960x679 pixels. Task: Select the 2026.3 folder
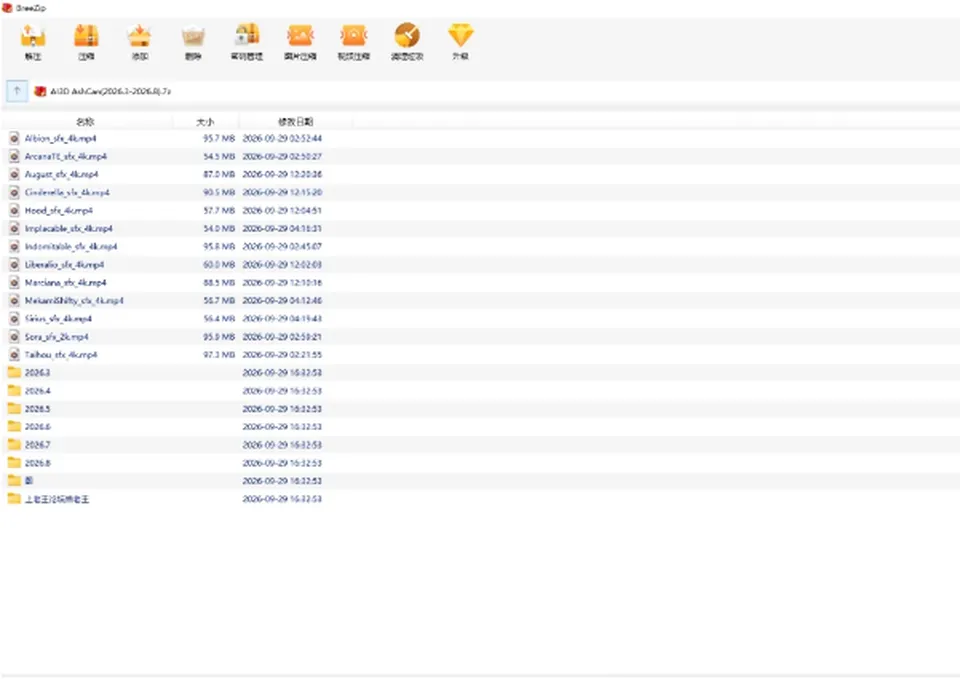click(37, 372)
